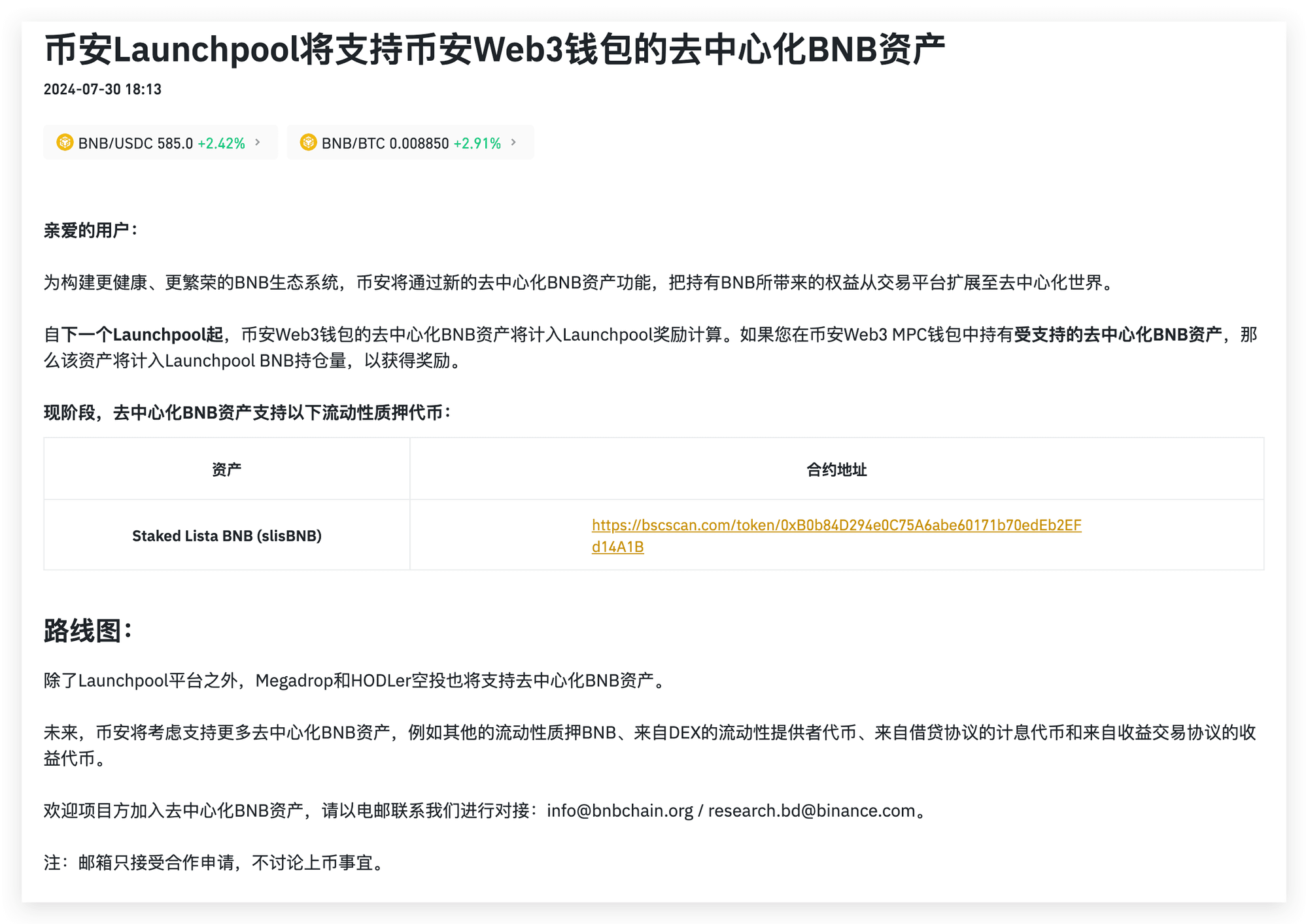Viewport: 1308px width, 924px height.
Task: Click the 资产 table header
Action: [x=226, y=469]
